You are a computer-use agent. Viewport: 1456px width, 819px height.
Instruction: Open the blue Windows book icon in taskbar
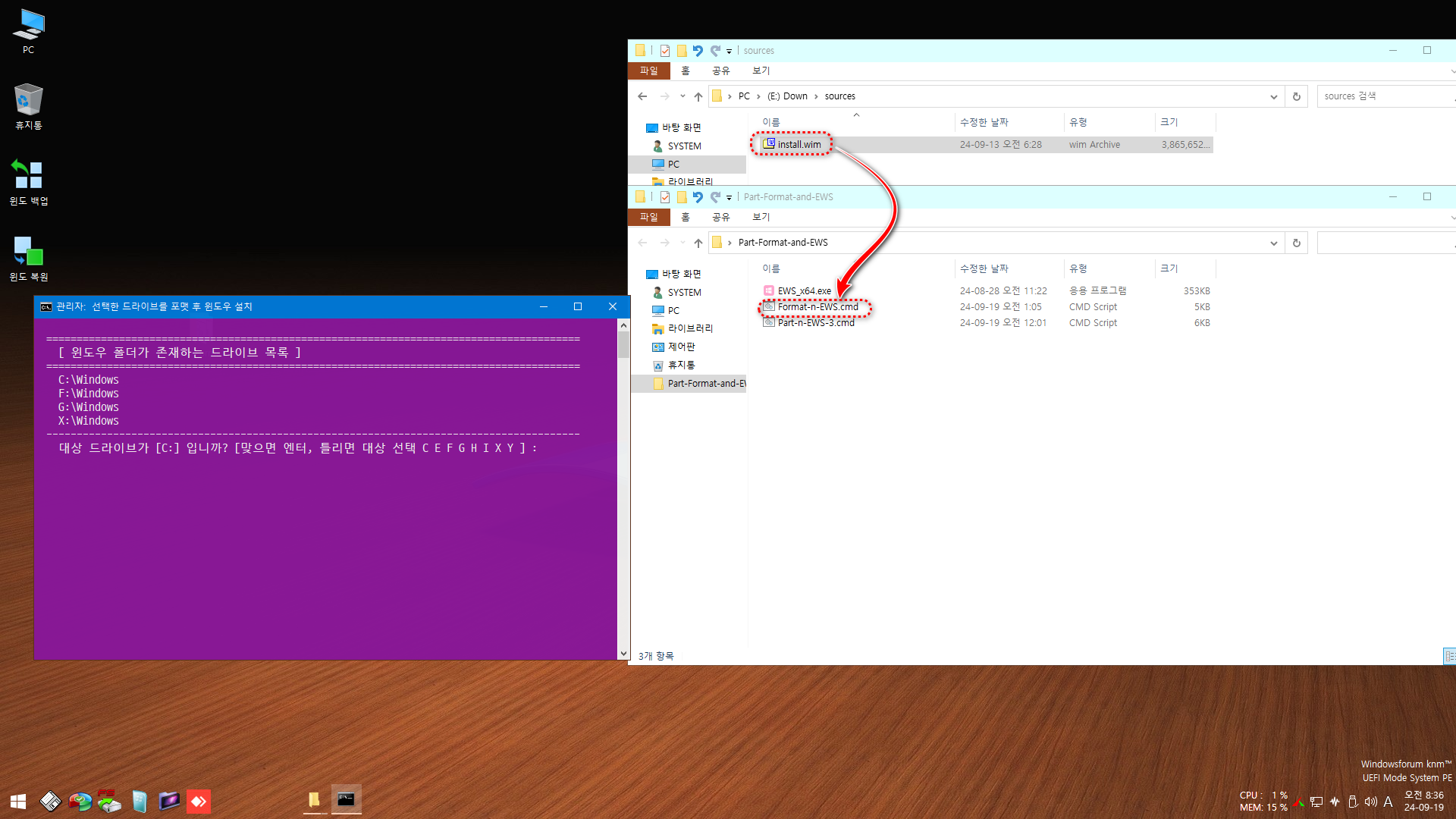click(140, 802)
